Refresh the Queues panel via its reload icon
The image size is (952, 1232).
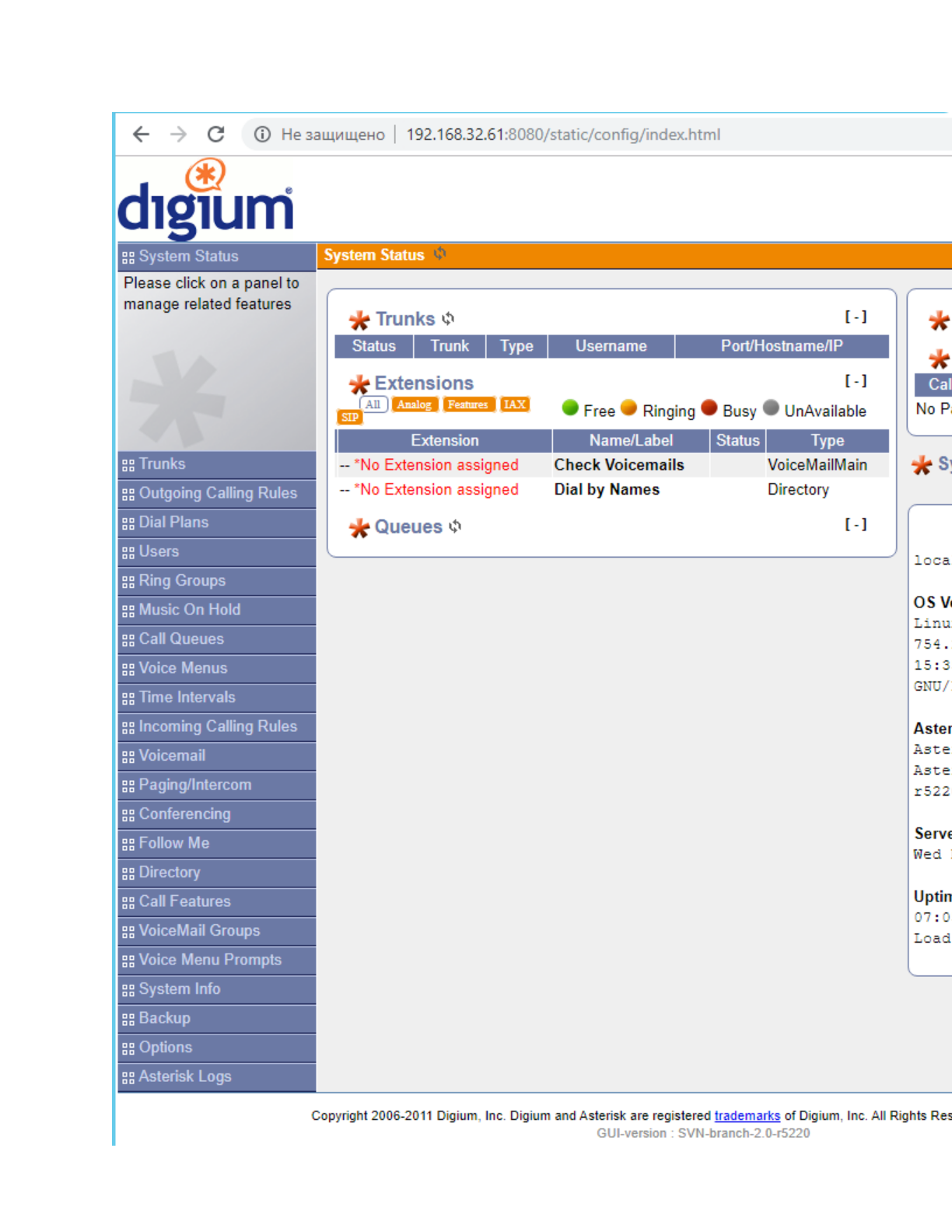tap(456, 527)
